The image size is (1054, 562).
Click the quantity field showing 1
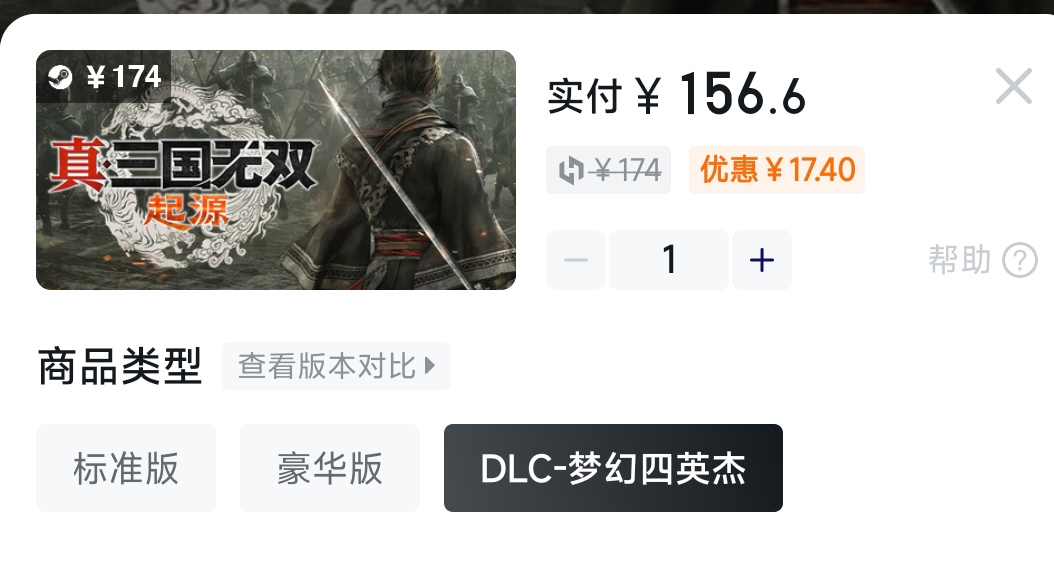pos(669,260)
